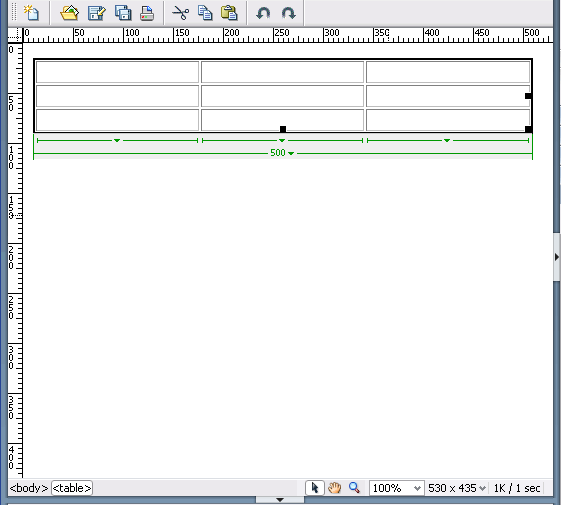561x505 pixels.
Task: Select the <body> tag in tag selector
Action: 29,488
